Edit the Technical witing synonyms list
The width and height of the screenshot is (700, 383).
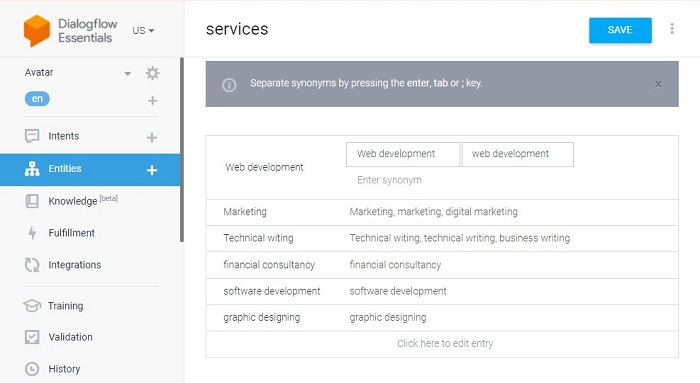coord(459,238)
